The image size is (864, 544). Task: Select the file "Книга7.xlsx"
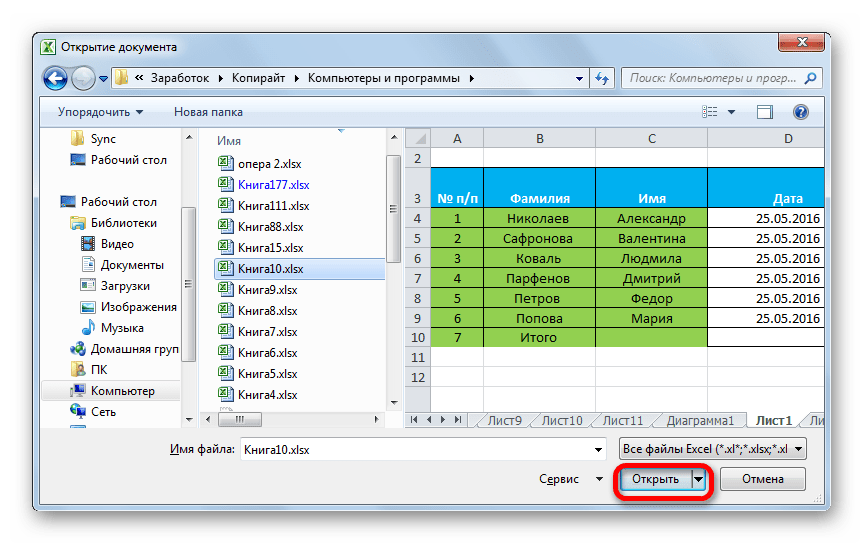(x=257, y=331)
